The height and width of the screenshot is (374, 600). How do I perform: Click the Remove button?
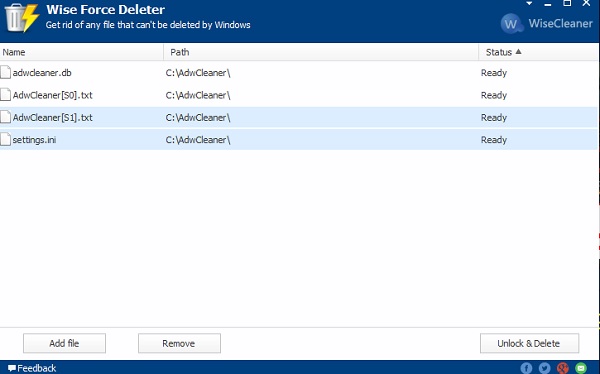(x=179, y=343)
